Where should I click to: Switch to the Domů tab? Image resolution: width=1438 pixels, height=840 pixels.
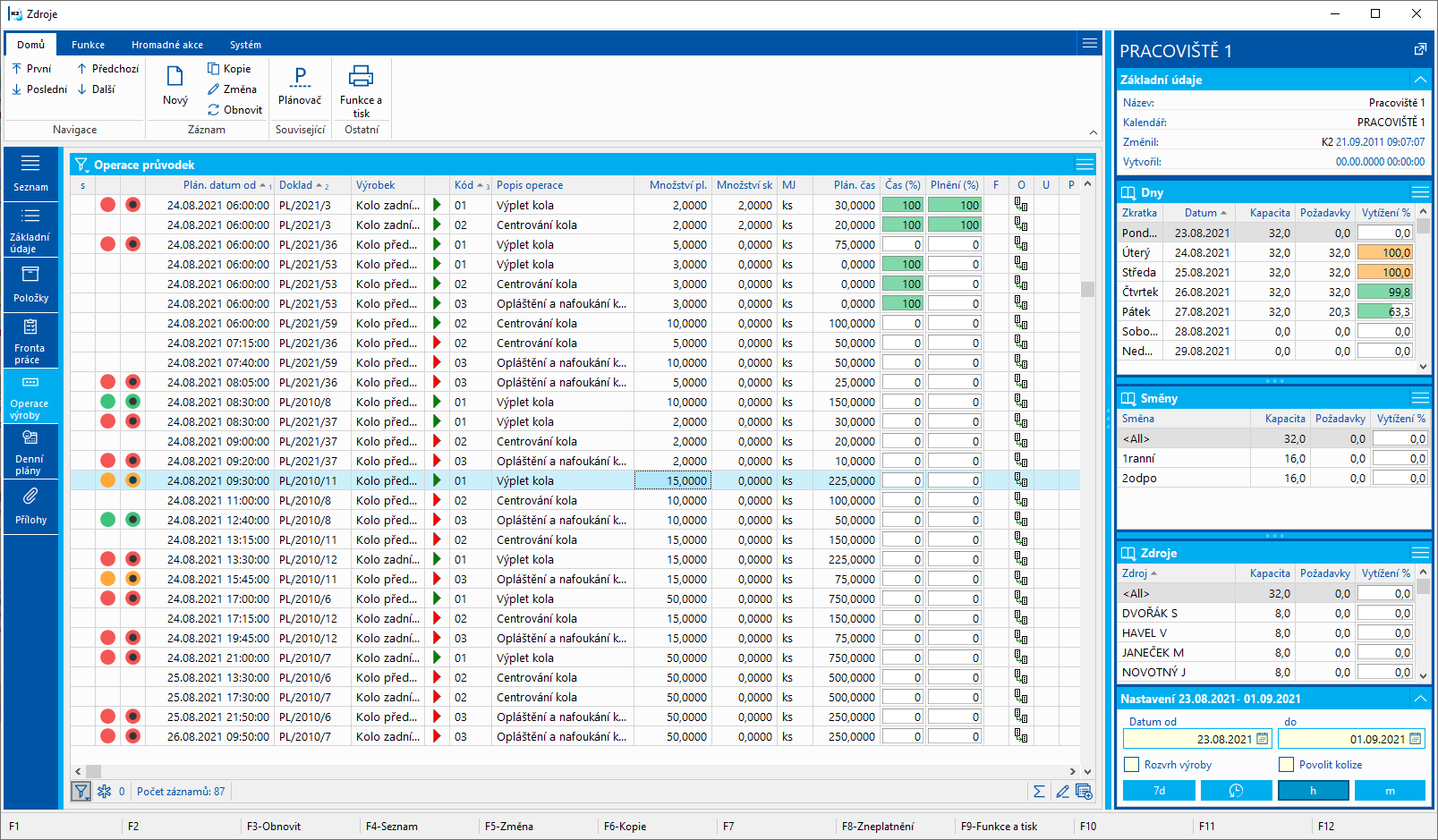coord(30,45)
